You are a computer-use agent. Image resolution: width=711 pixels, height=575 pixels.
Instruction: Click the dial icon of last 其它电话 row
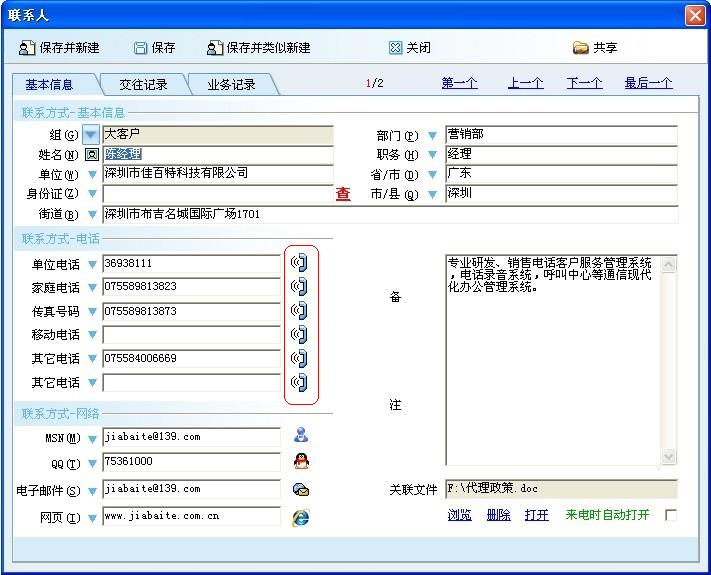[x=299, y=382]
